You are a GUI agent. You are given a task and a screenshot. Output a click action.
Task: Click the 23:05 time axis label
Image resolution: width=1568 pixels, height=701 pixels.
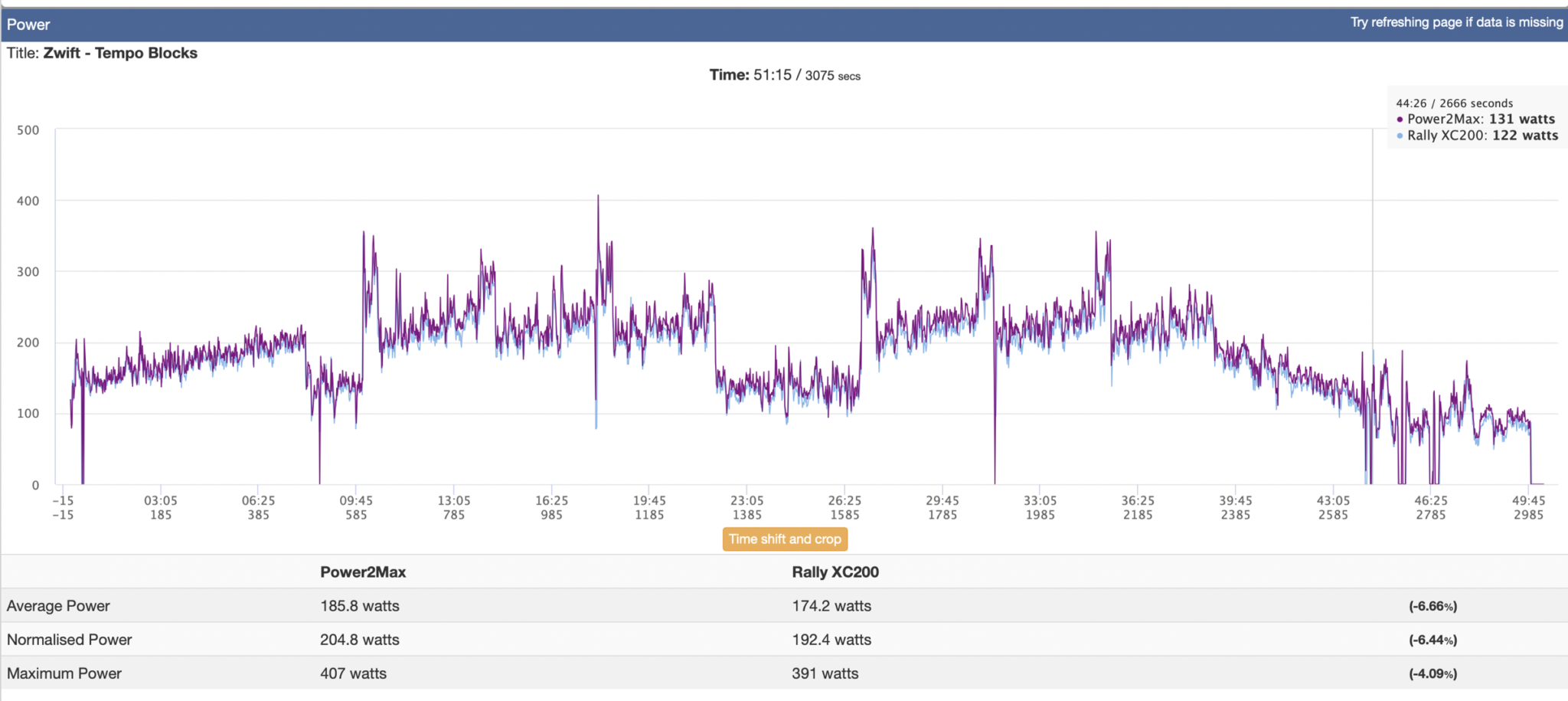(x=746, y=500)
